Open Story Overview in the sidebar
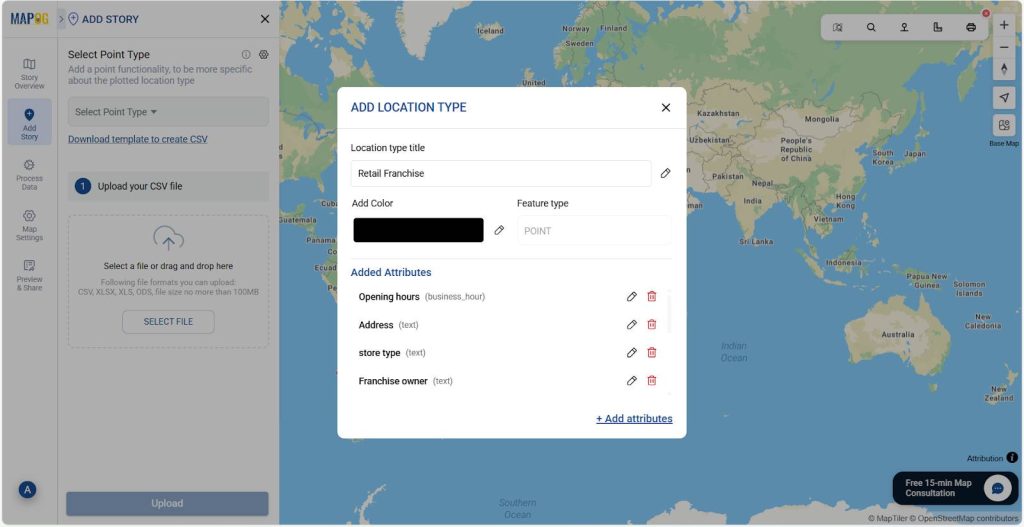 (29, 73)
